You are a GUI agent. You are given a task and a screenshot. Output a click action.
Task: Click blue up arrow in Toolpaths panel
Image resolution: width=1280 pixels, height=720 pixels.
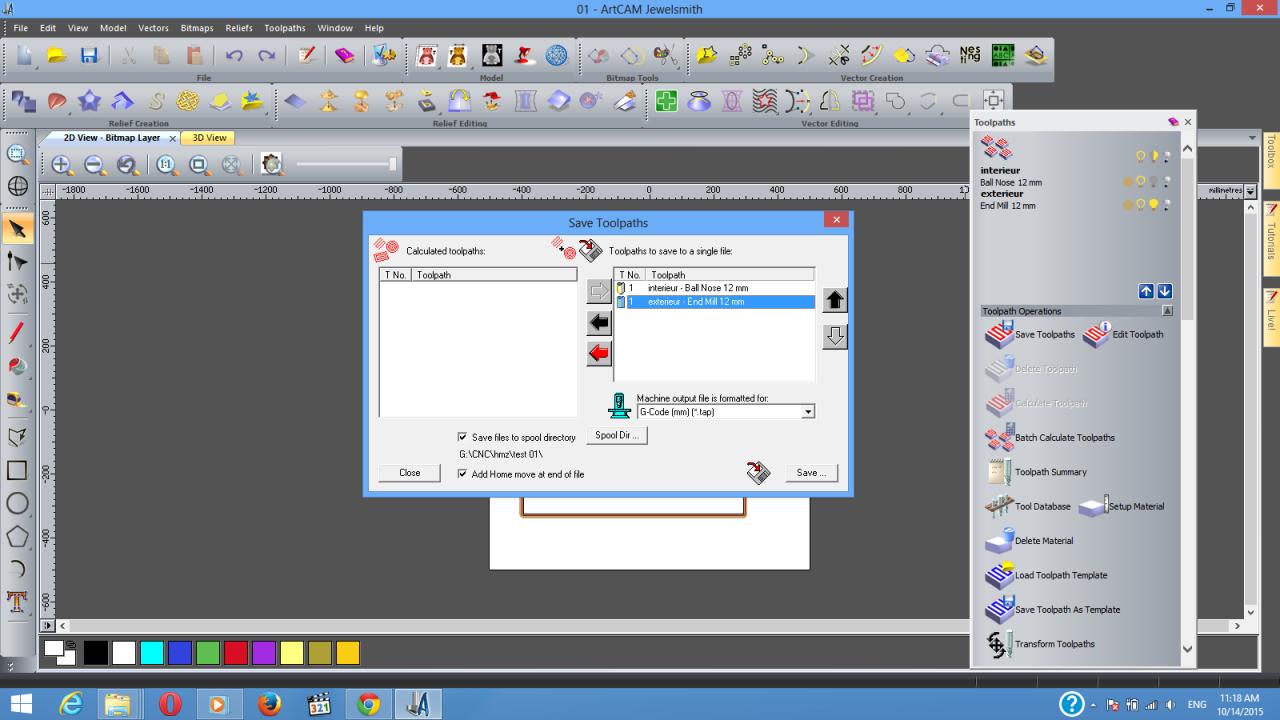(1146, 291)
